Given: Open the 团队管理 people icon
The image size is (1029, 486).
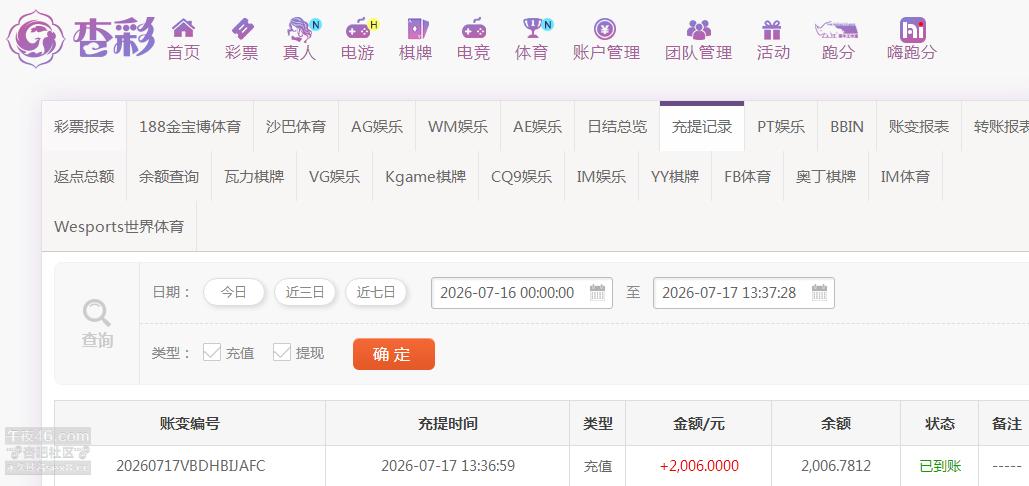Looking at the screenshot, I should pos(698,30).
